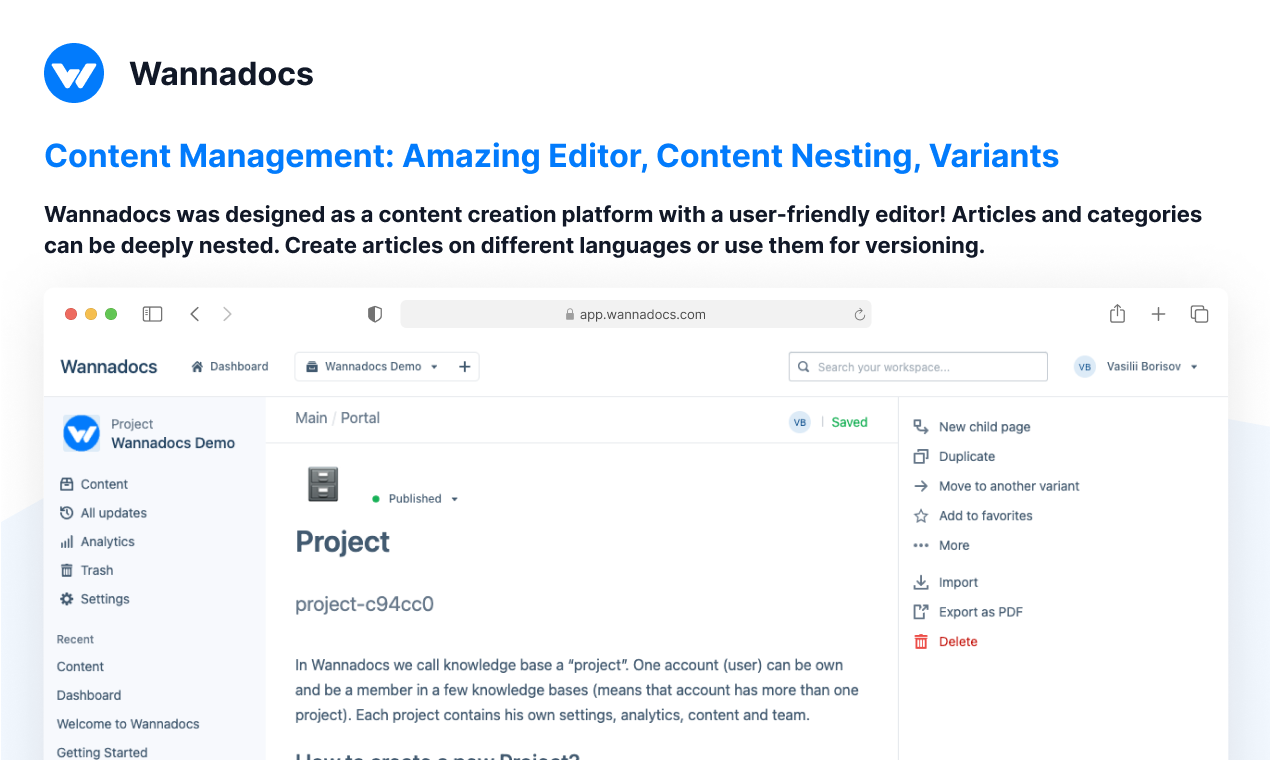
Task: Click the green Saved status
Action: pos(850,422)
